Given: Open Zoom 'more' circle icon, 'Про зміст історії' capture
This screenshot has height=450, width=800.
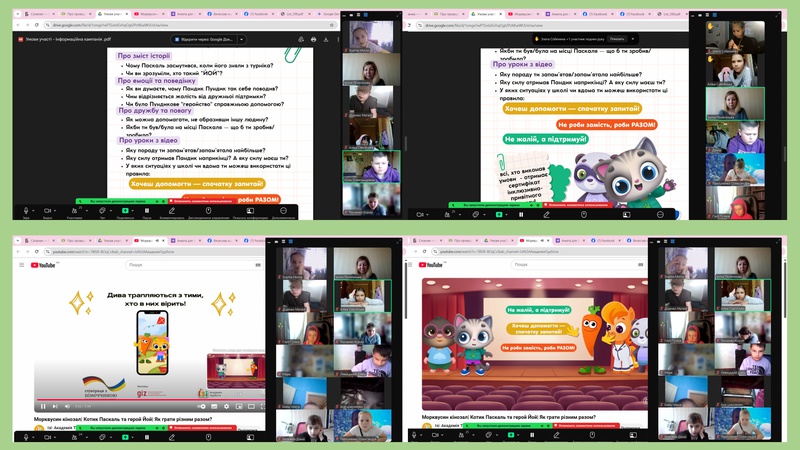Looking at the screenshot, I should [284, 210].
